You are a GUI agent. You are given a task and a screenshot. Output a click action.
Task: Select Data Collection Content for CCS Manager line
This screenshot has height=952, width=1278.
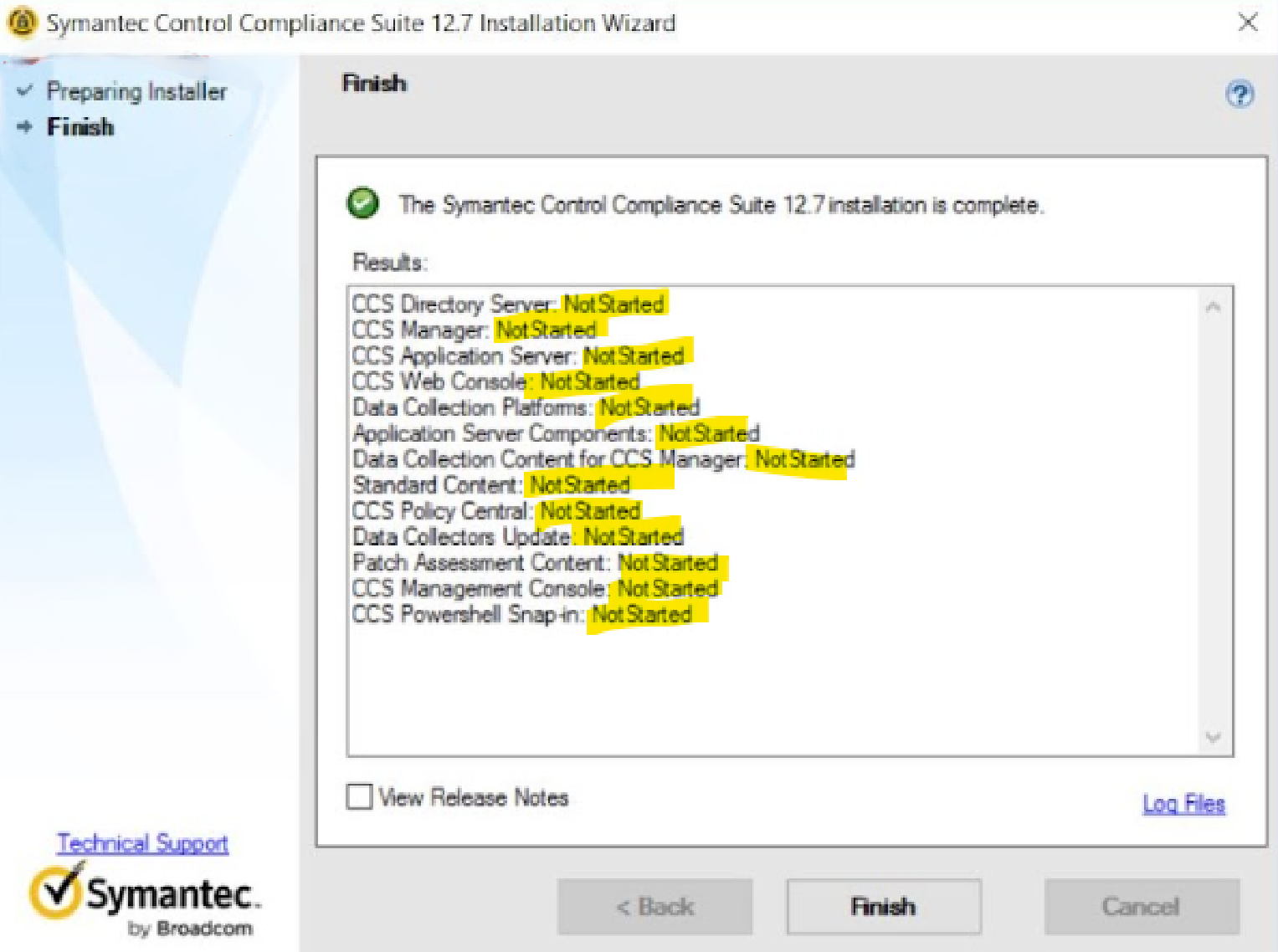click(603, 459)
